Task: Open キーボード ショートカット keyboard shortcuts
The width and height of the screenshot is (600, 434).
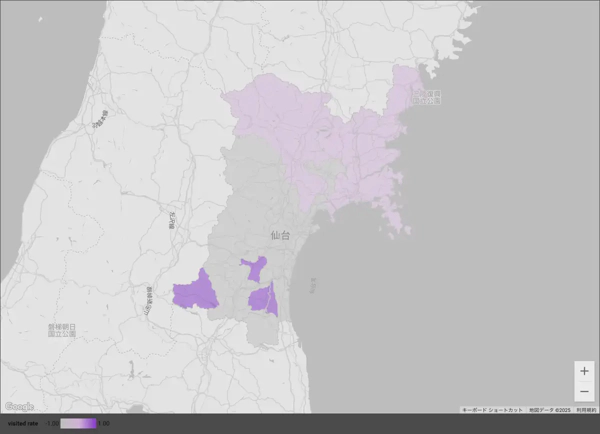Action: (491, 410)
